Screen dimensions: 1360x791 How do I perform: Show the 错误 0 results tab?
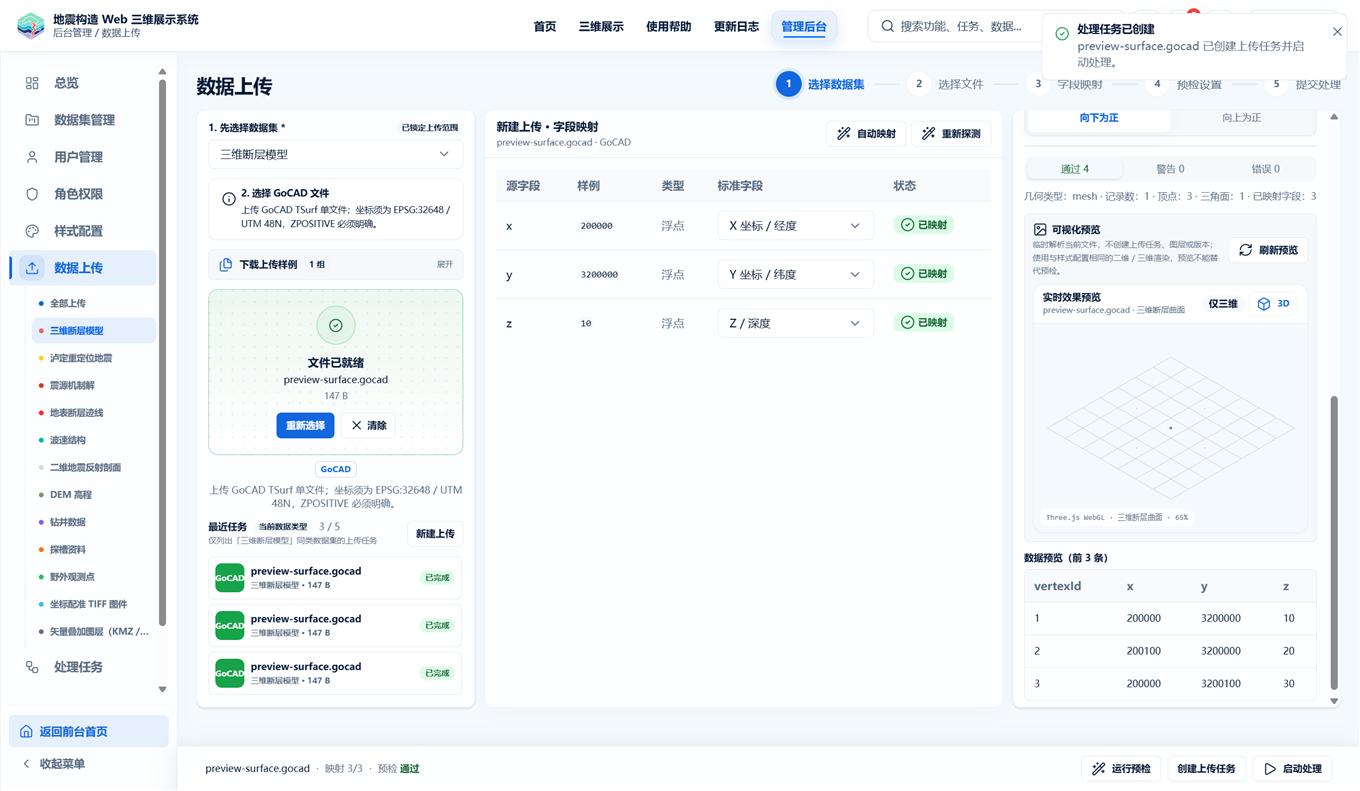pos(1265,169)
